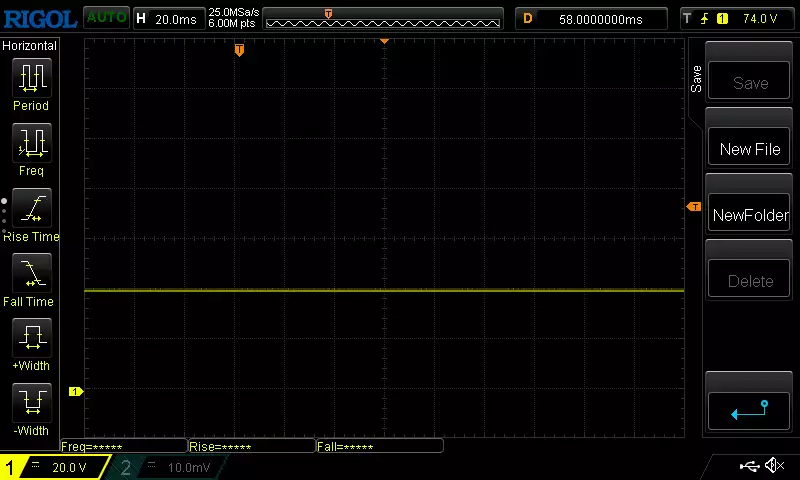Screen dimensions: 800x480
Task: Click the Delete button
Action: (748, 279)
